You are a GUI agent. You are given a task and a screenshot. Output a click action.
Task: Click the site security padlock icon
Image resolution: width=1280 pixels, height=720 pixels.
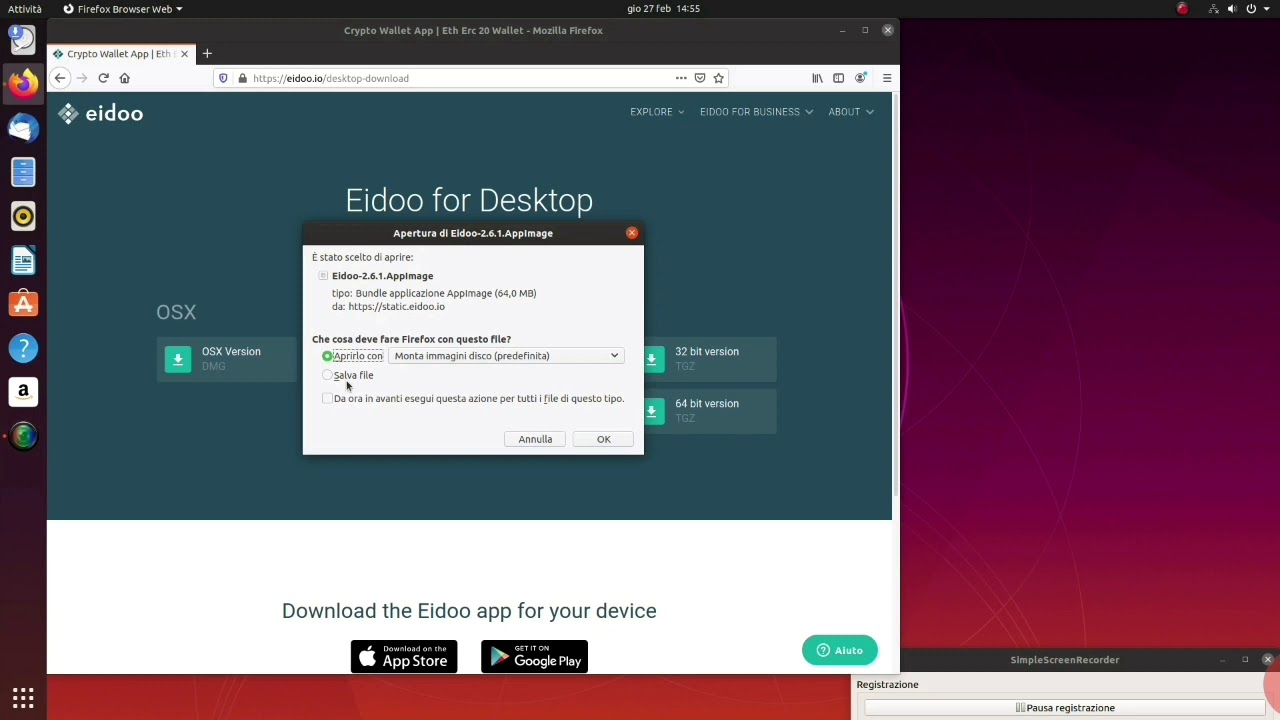pyautogui.click(x=242, y=78)
